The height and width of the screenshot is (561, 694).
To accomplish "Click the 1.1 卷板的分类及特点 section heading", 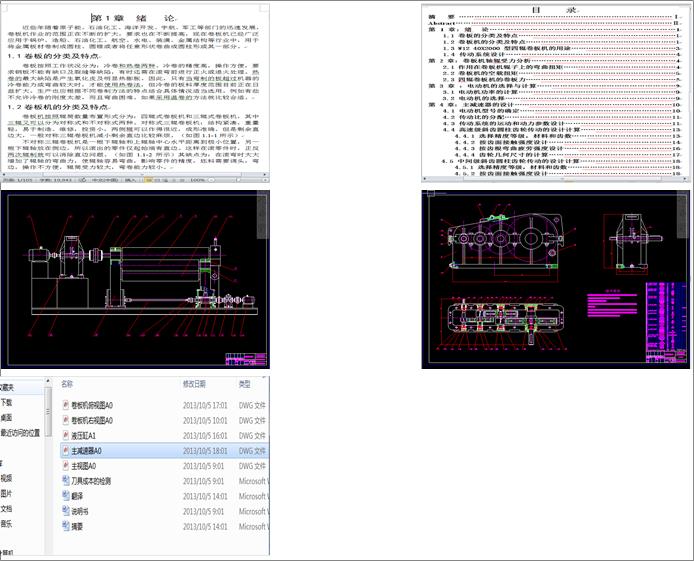I will pyautogui.click(x=54, y=56).
